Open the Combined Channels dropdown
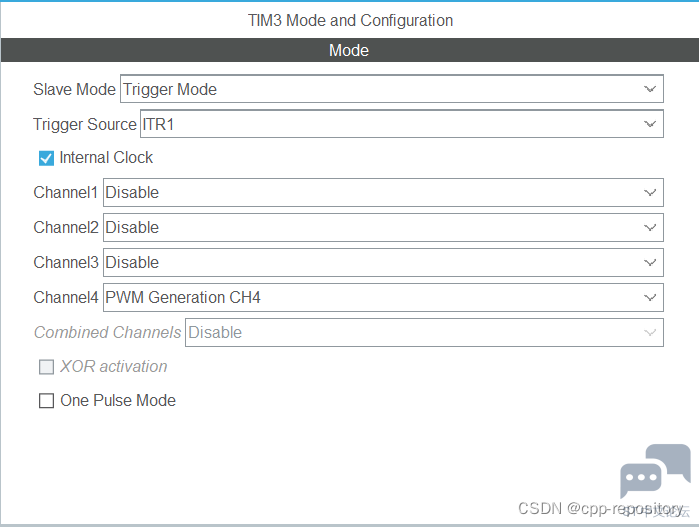The height and width of the screenshot is (527, 699). [424, 332]
